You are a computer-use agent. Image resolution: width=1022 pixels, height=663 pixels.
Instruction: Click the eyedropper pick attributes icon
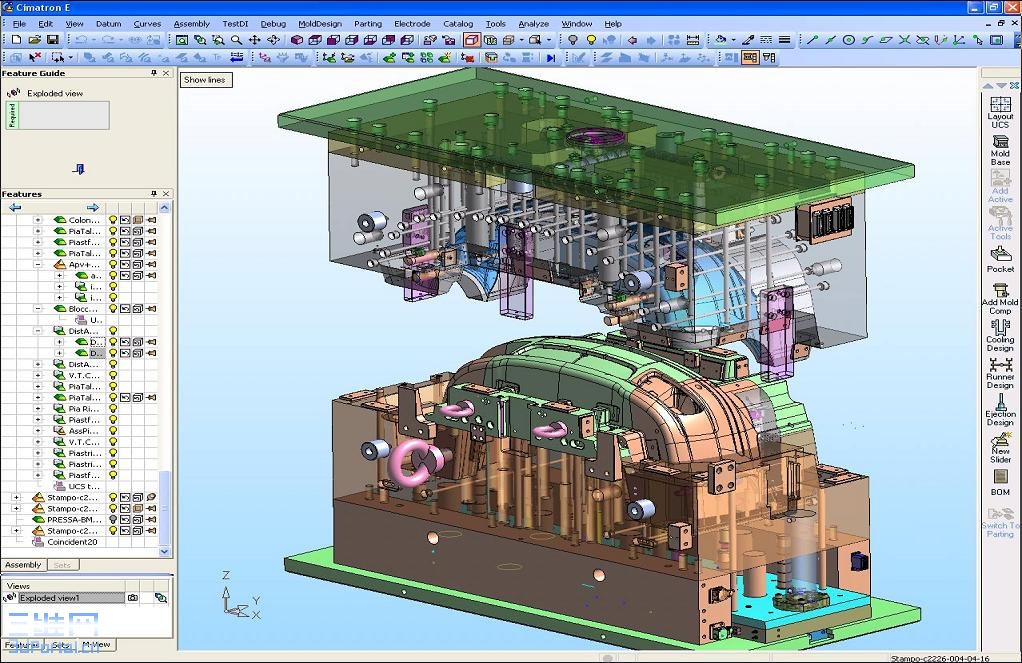point(748,40)
